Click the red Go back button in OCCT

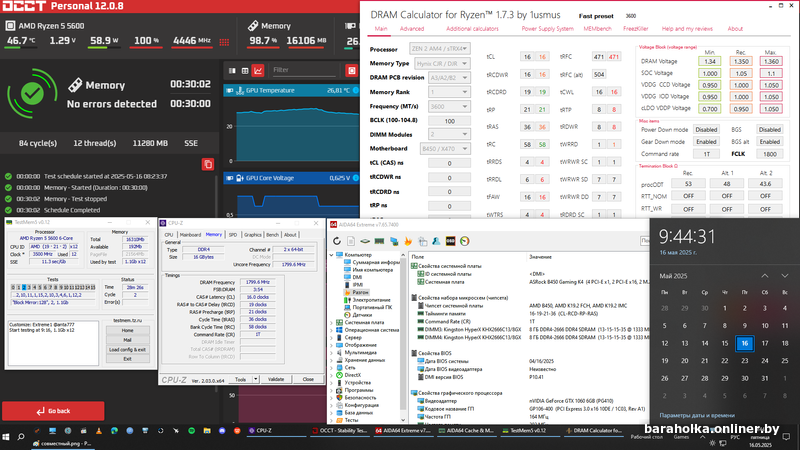click(x=53, y=411)
